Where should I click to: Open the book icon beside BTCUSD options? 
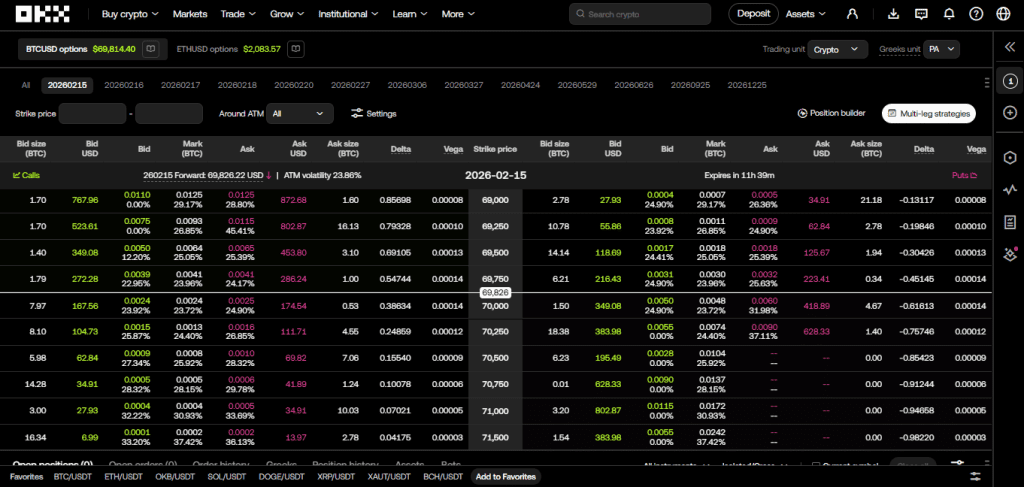click(x=151, y=49)
